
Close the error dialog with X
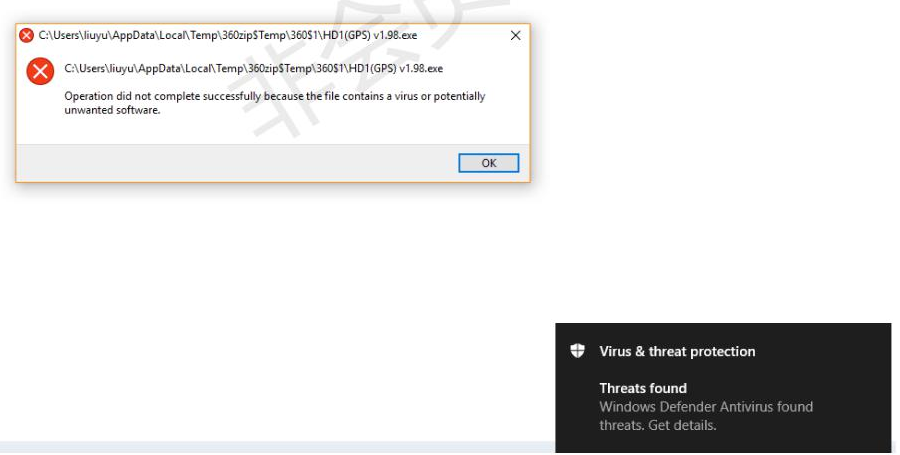click(x=515, y=36)
